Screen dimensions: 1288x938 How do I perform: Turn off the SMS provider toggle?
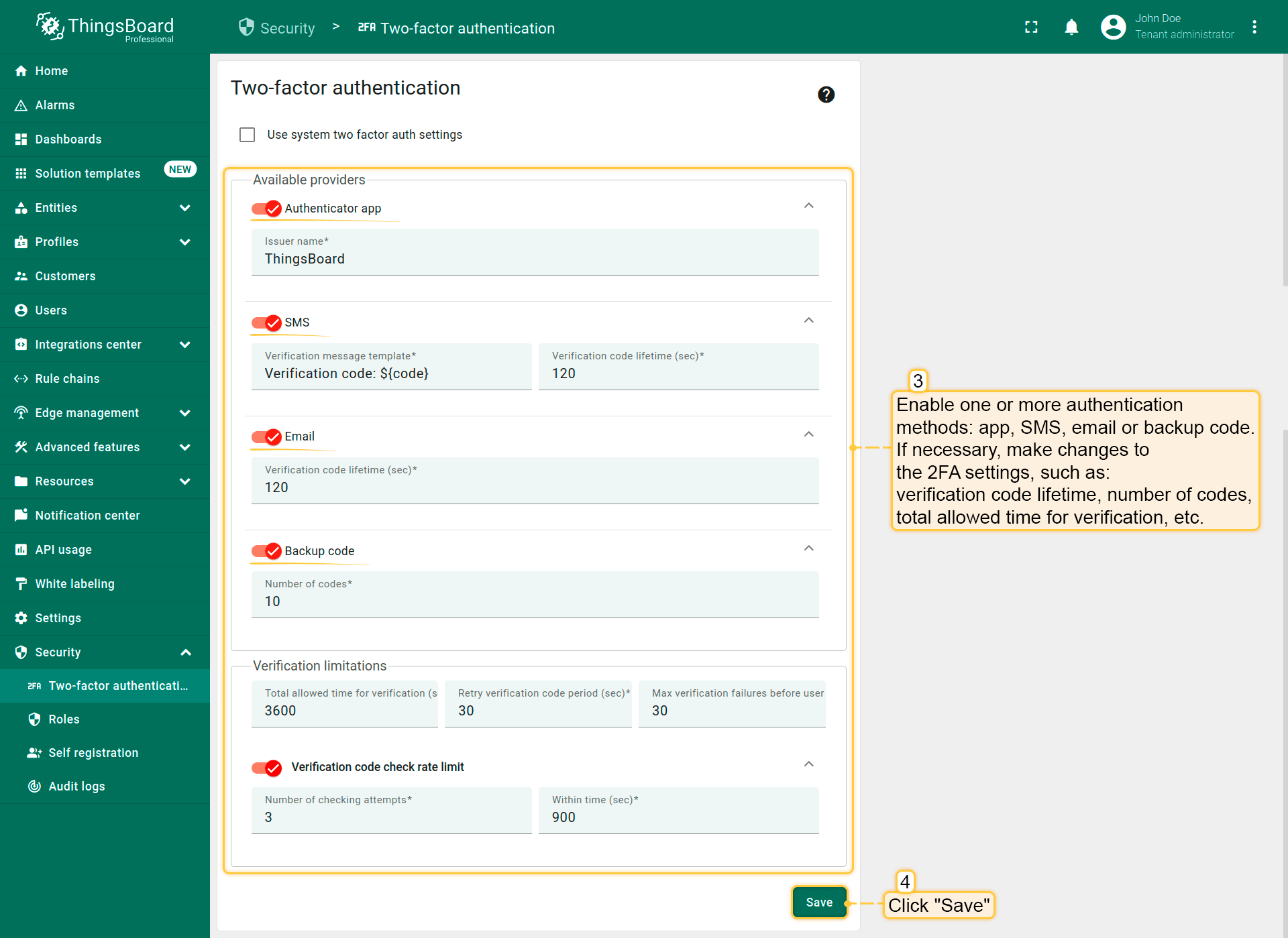(x=266, y=323)
